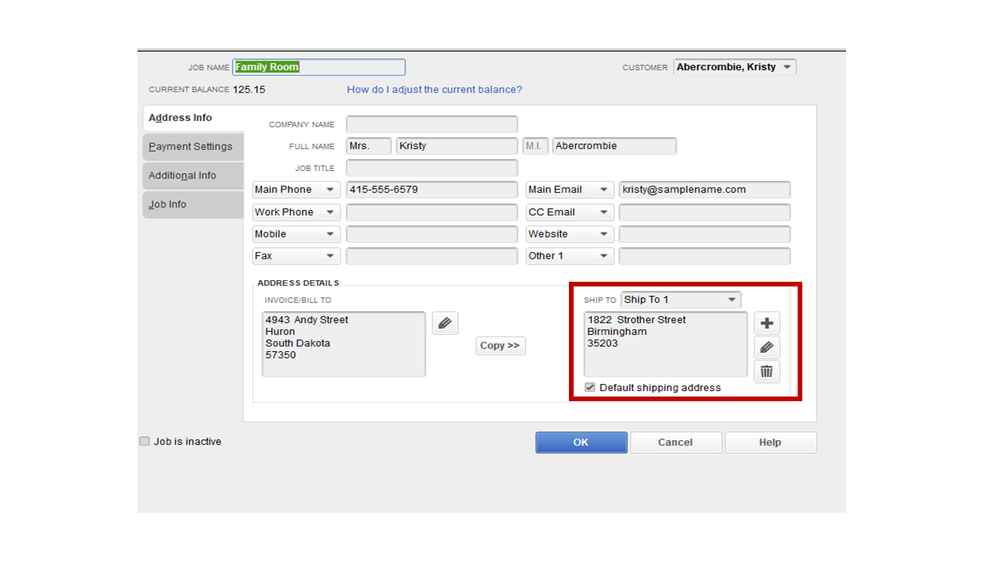
Task: Open the Fax type dropdown
Action: (295, 256)
